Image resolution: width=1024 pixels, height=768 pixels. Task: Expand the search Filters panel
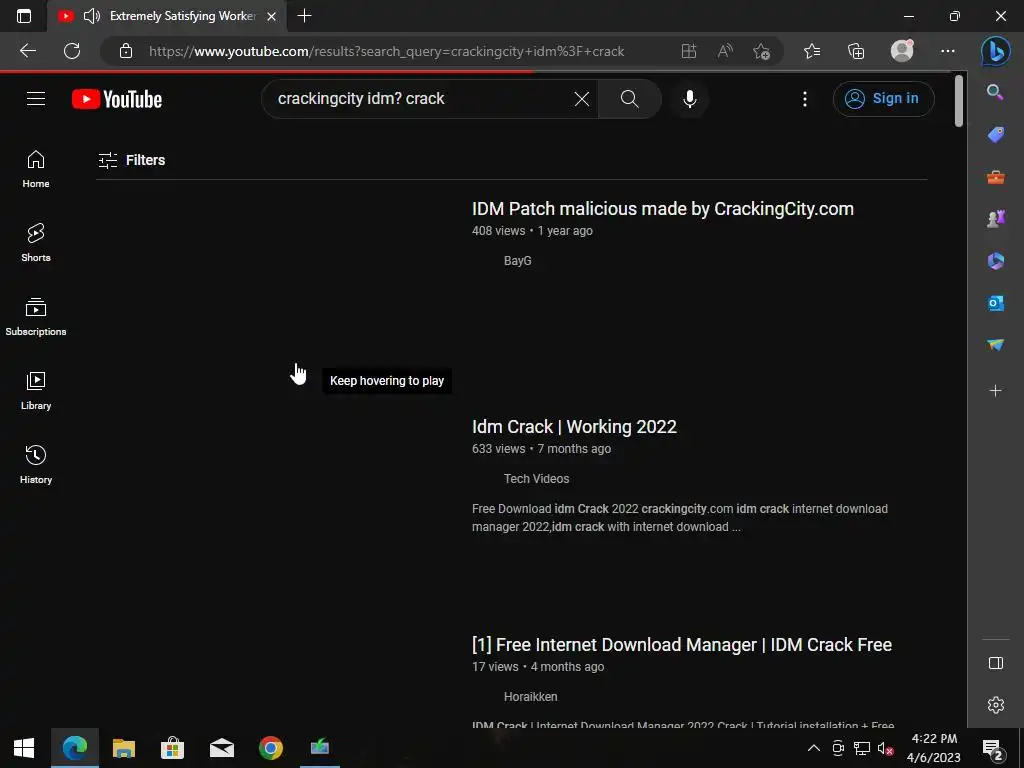point(132,160)
